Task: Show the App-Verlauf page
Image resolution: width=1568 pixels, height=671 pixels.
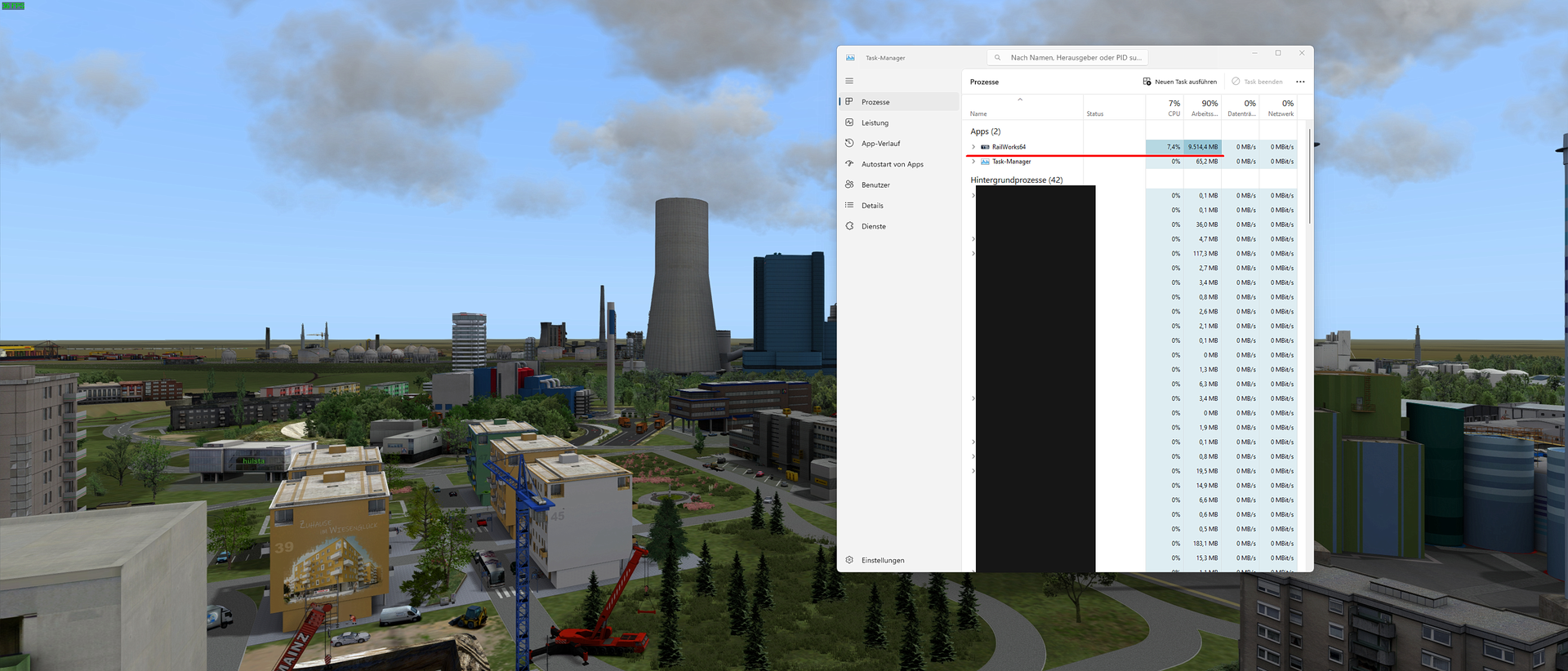Action: tap(899, 143)
